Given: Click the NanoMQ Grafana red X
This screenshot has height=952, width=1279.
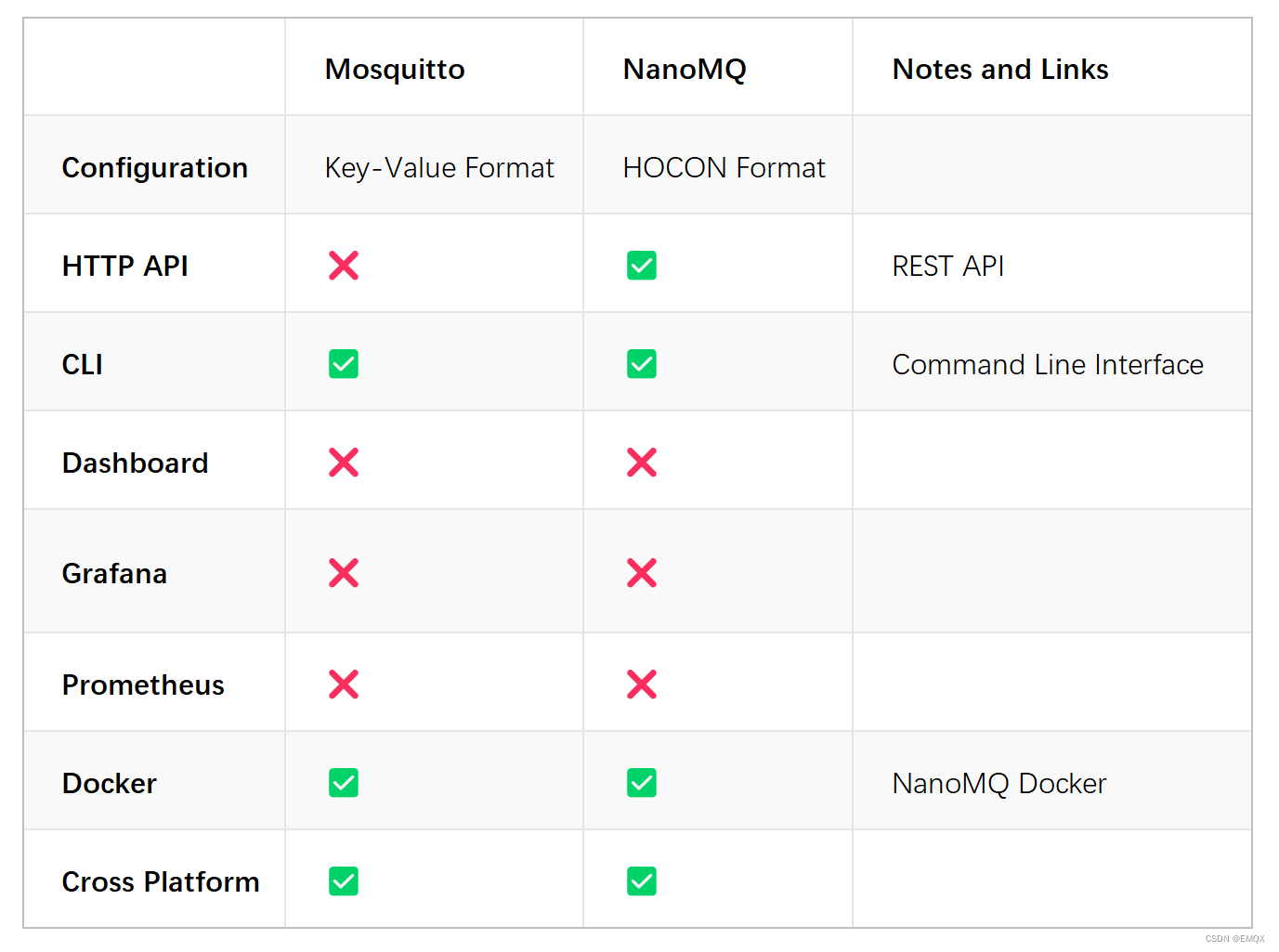Looking at the screenshot, I should 642,573.
